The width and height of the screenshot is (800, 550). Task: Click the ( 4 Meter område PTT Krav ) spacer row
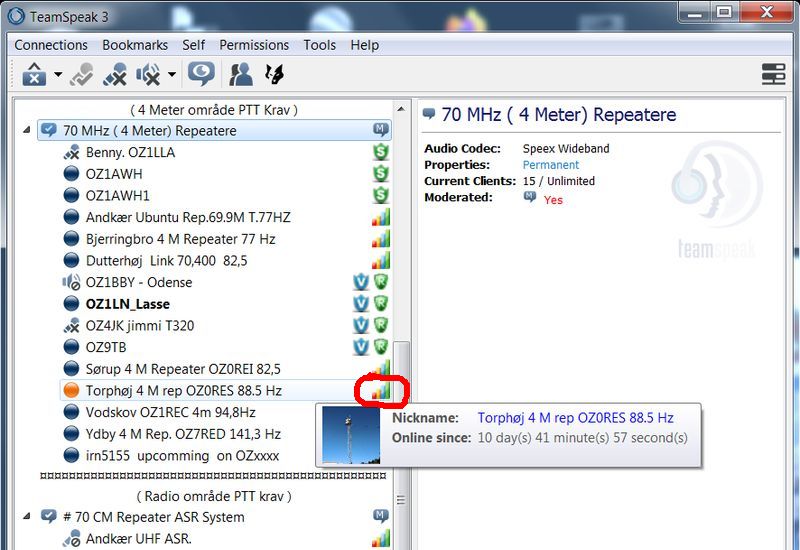(214, 110)
